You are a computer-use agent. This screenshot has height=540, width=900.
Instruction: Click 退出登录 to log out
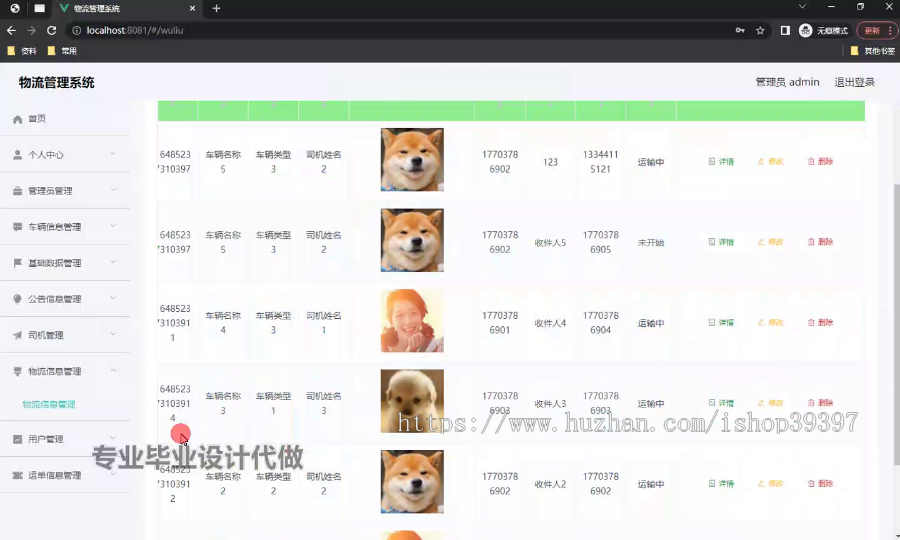[x=855, y=82]
